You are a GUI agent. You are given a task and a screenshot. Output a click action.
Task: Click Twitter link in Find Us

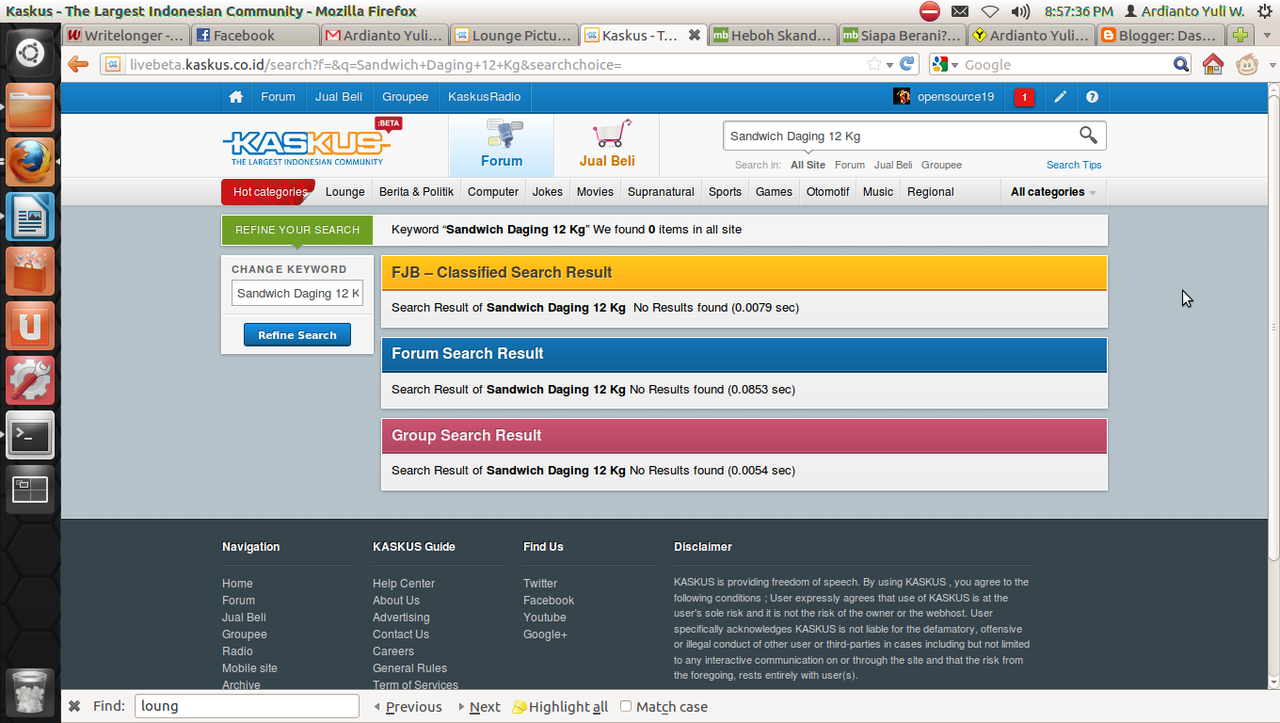point(540,583)
